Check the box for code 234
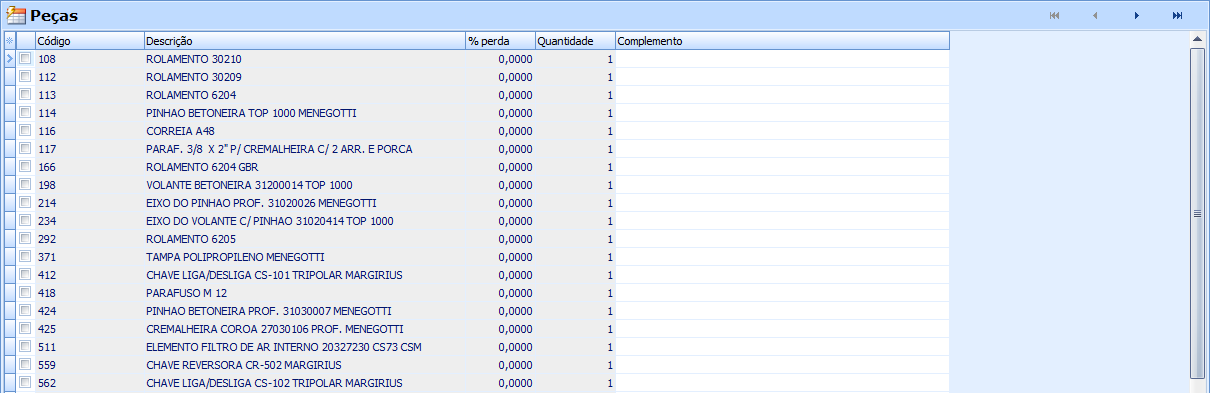Screen dimensions: 1210x393 tap(25, 221)
